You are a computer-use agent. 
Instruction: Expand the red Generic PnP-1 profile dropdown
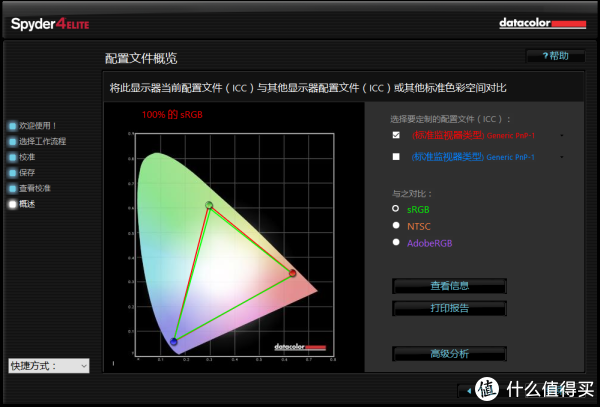pyautogui.click(x=562, y=135)
